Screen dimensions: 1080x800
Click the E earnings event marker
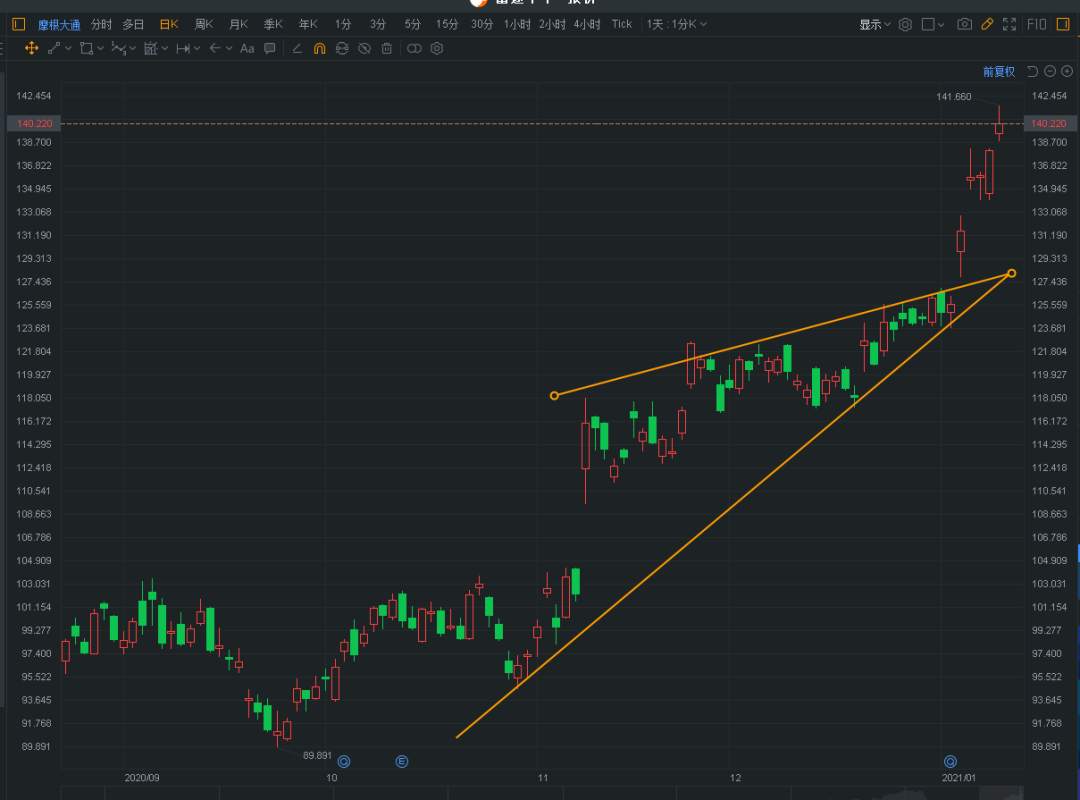(x=402, y=761)
